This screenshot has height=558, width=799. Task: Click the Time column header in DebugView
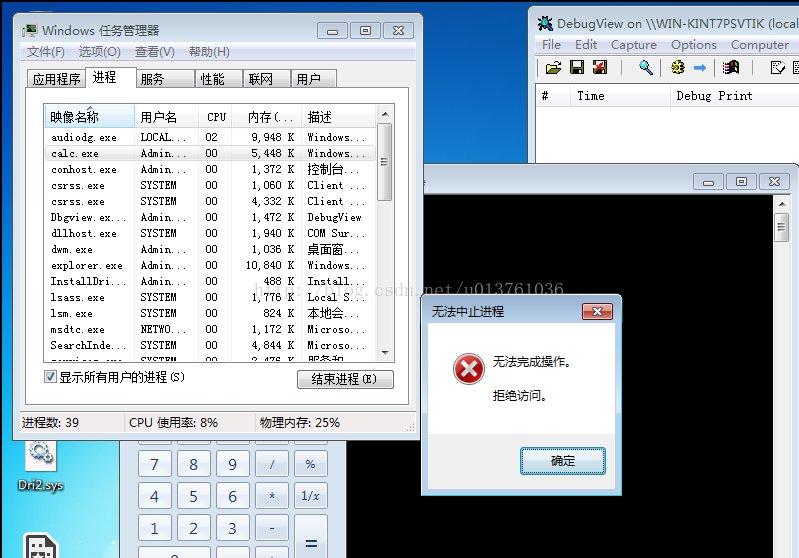pos(620,96)
